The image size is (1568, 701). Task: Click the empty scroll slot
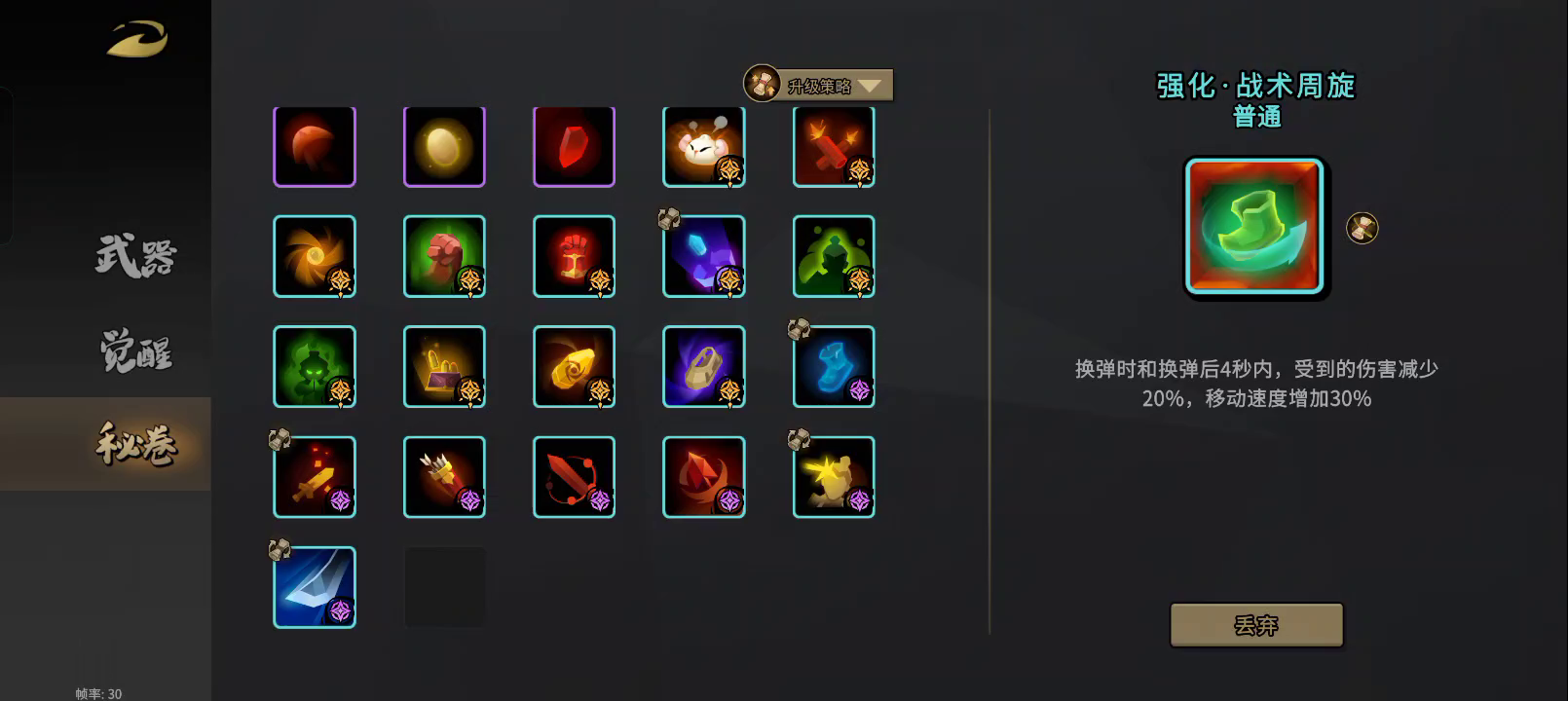pos(444,587)
